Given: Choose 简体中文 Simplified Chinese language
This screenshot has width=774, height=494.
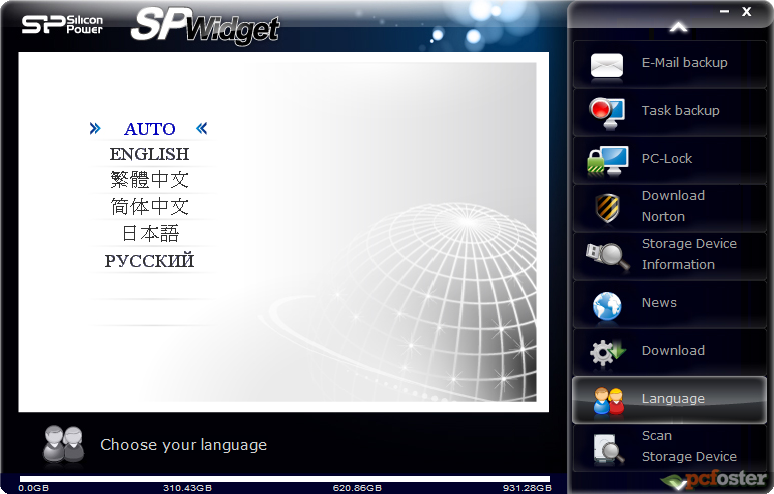Looking at the screenshot, I should (x=150, y=206).
